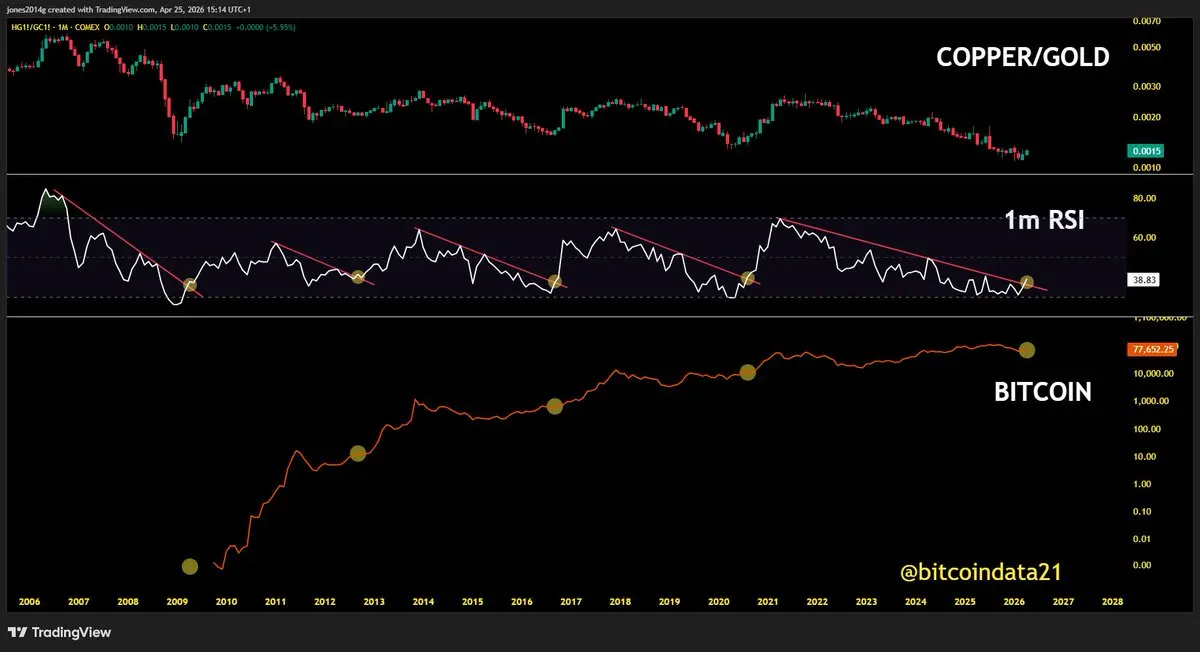Viewport: 1200px width, 652px height.
Task: Click the 2016 yellow marker on the RSI line
Action: (555, 282)
